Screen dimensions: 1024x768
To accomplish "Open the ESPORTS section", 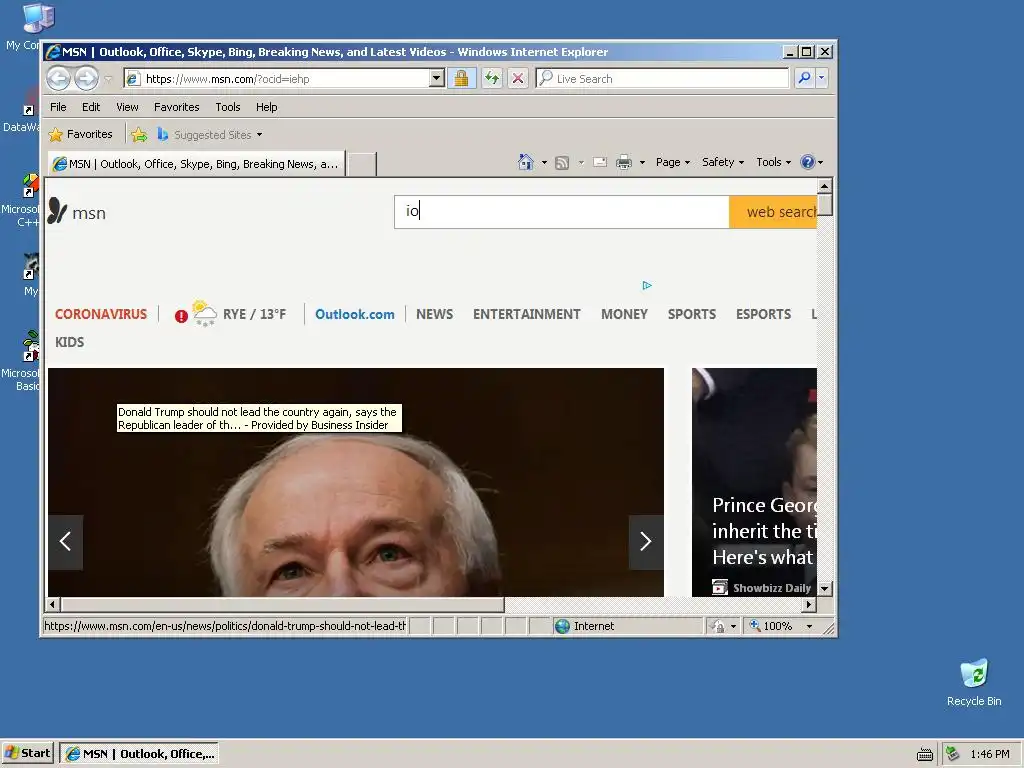I will [763, 314].
